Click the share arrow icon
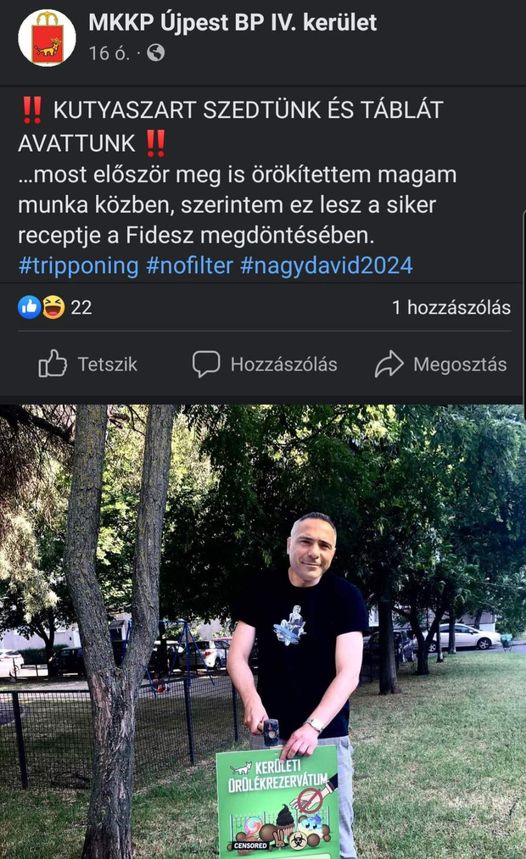526x859 pixels. click(389, 364)
